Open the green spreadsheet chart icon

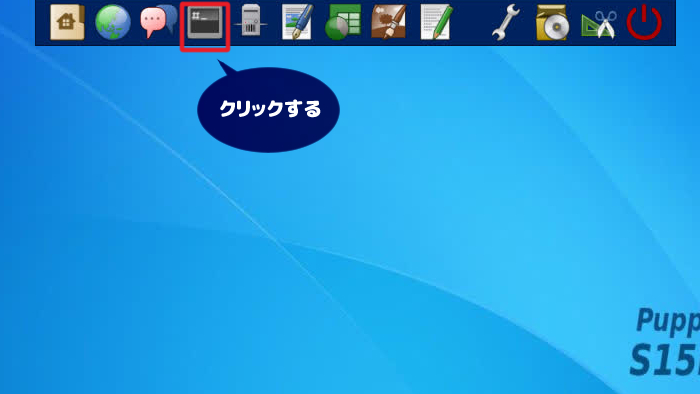[343, 22]
